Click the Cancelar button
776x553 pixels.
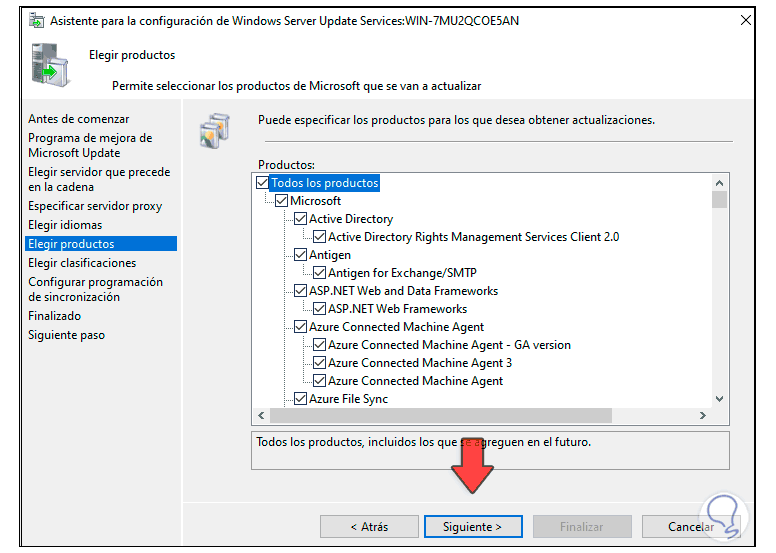coord(691,527)
